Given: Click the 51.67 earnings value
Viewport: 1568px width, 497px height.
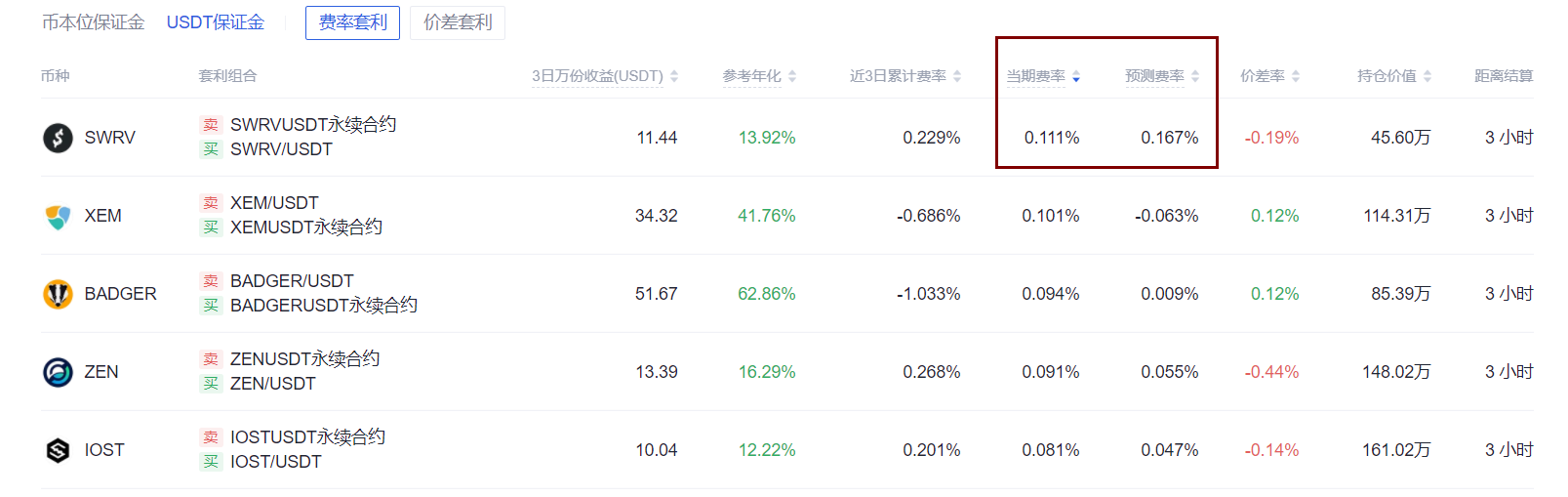Looking at the screenshot, I should [x=657, y=294].
